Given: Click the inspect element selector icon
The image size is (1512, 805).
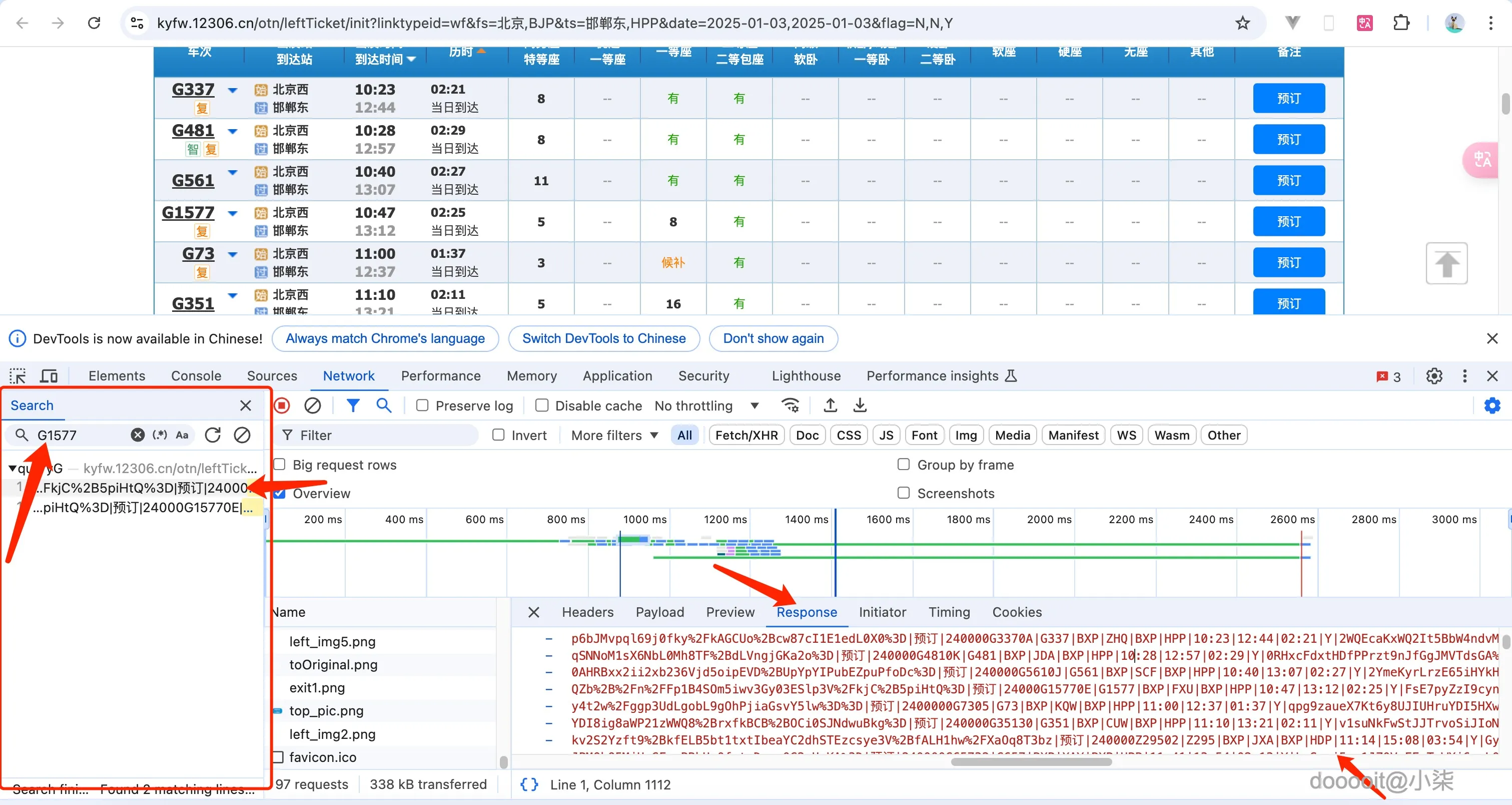Looking at the screenshot, I should point(18,376).
